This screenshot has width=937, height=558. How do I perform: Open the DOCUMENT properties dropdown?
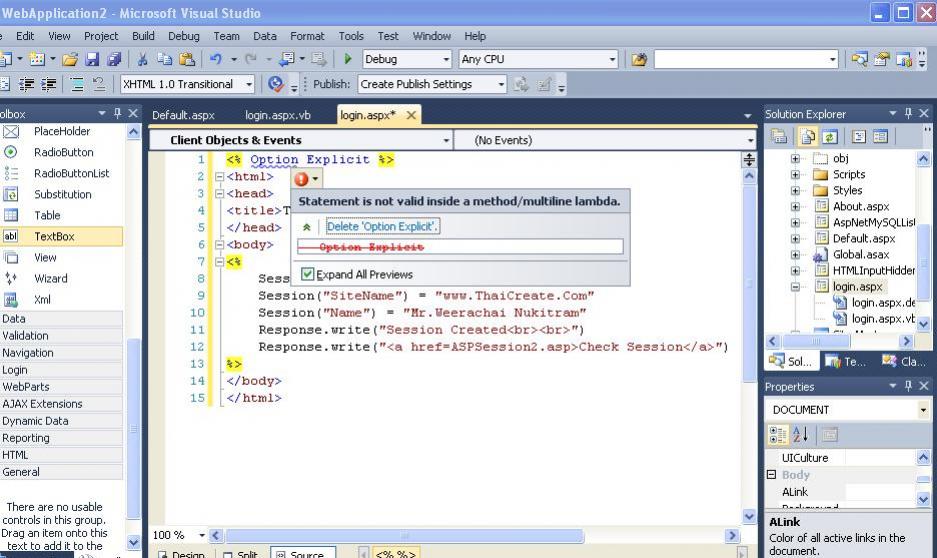[923, 410]
